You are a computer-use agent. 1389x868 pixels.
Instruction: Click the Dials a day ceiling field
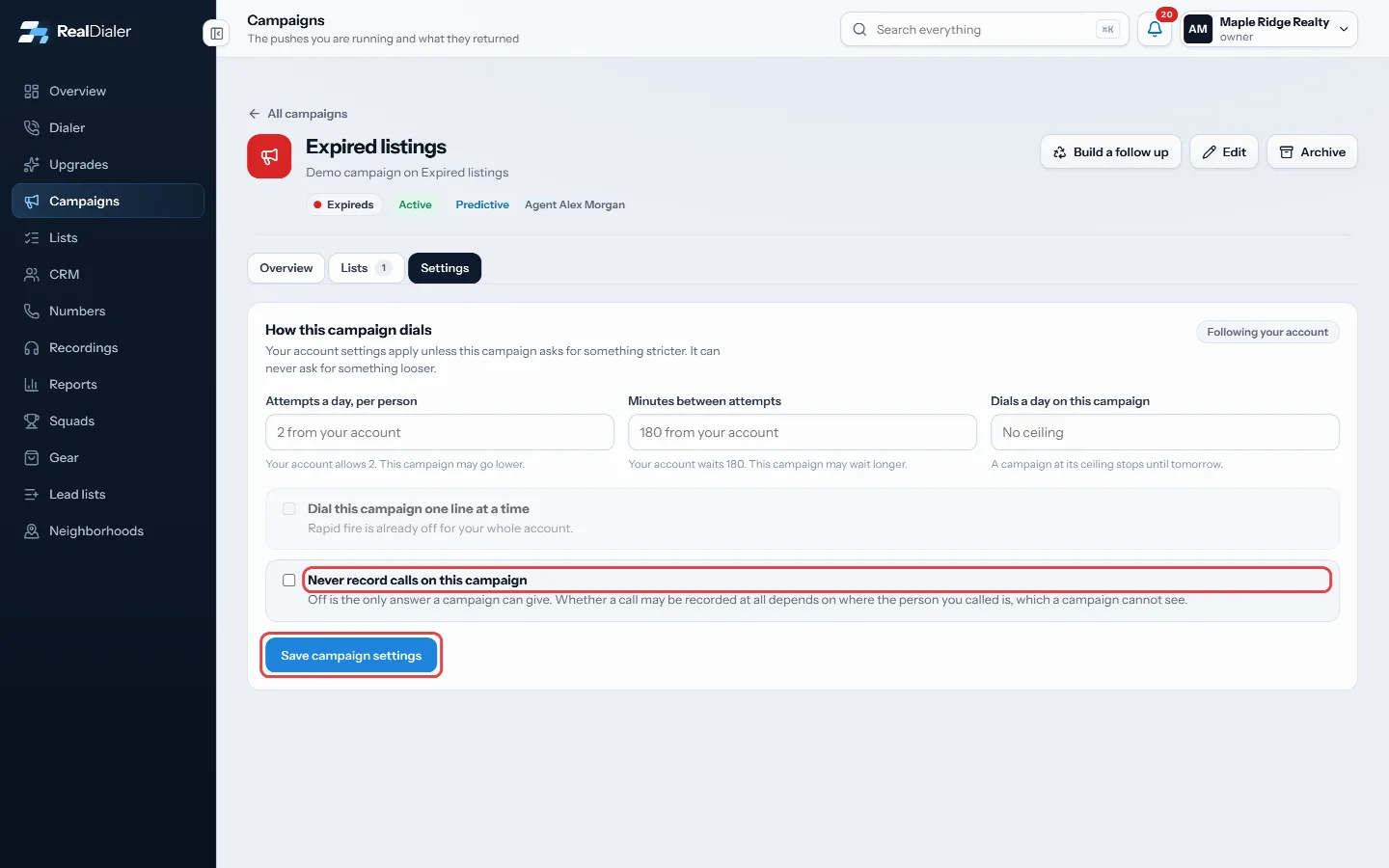(1165, 432)
